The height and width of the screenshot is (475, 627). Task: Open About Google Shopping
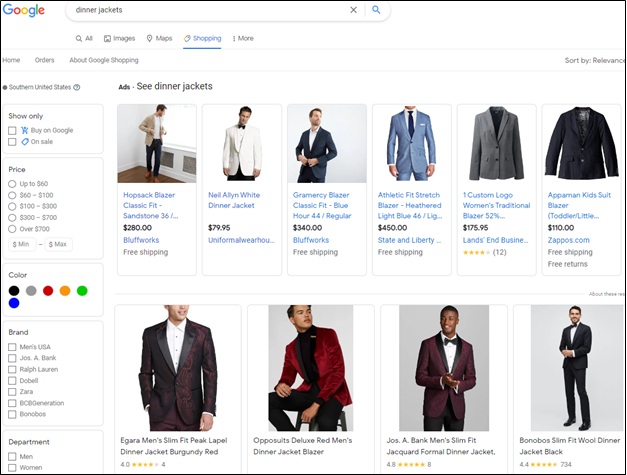pyautogui.click(x=104, y=60)
